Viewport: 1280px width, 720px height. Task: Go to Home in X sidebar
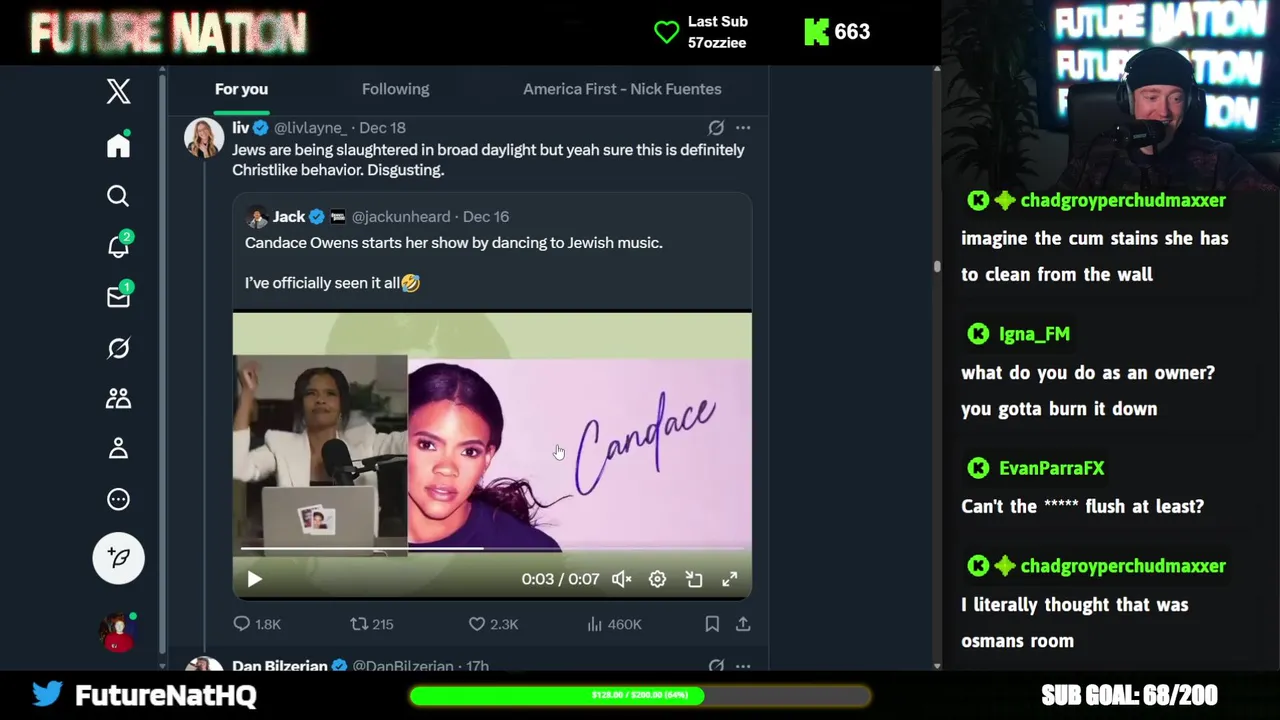click(x=118, y=145)
